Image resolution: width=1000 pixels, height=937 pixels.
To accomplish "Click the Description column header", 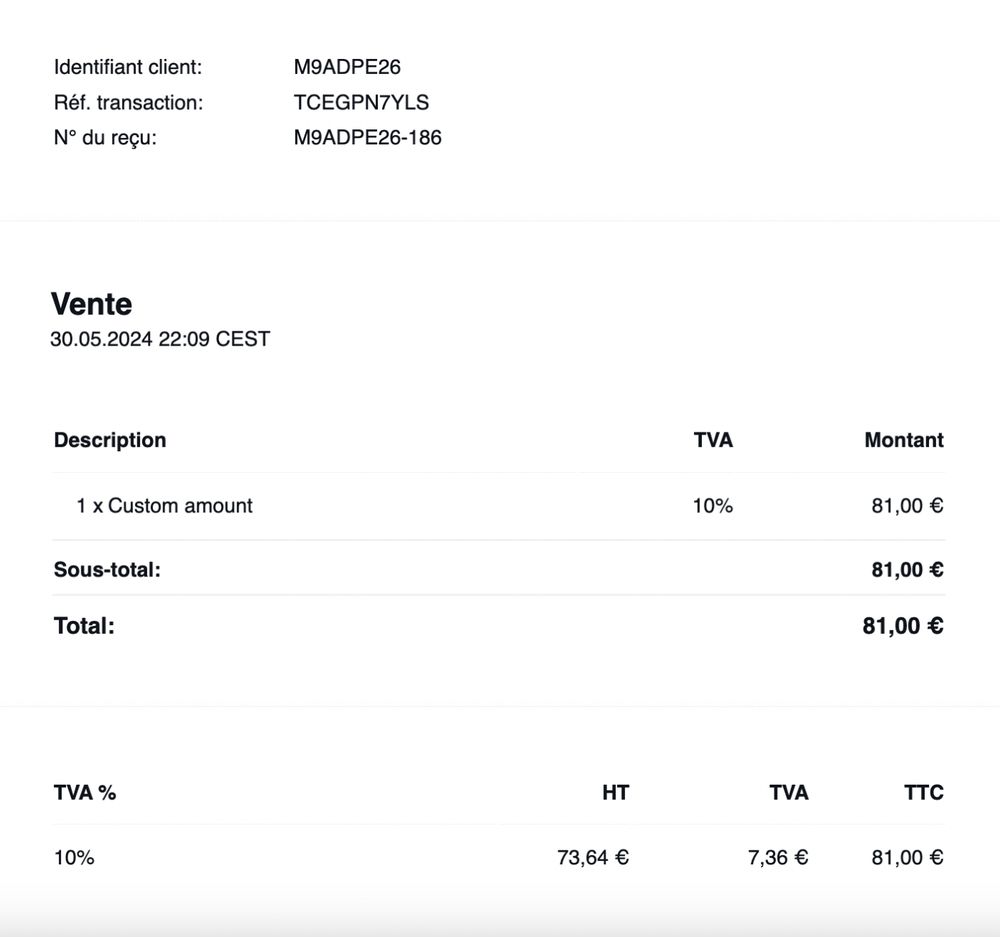I will point(110,440).
